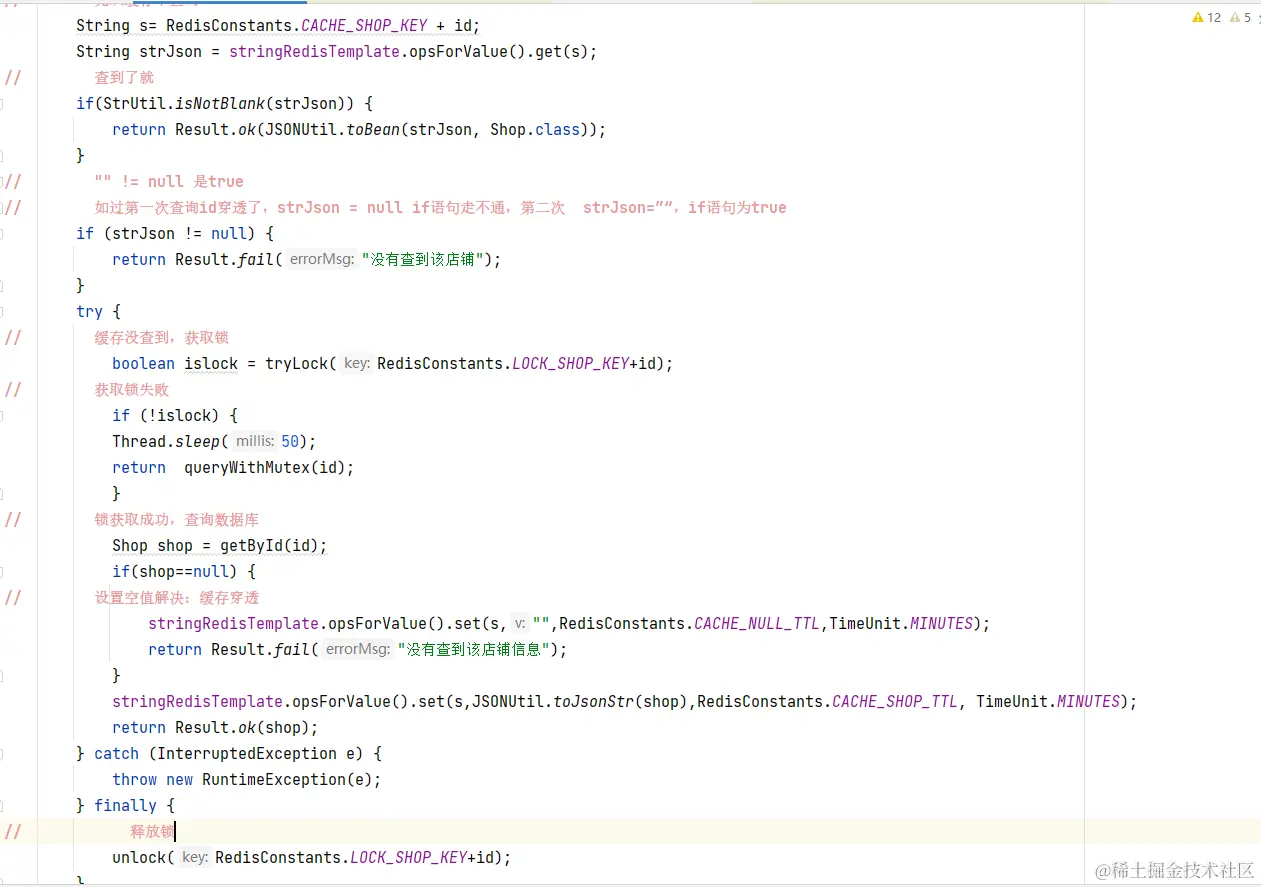
Task: Click LOCK_SHOP_KEY in the tryLock line
Action: 570,363
